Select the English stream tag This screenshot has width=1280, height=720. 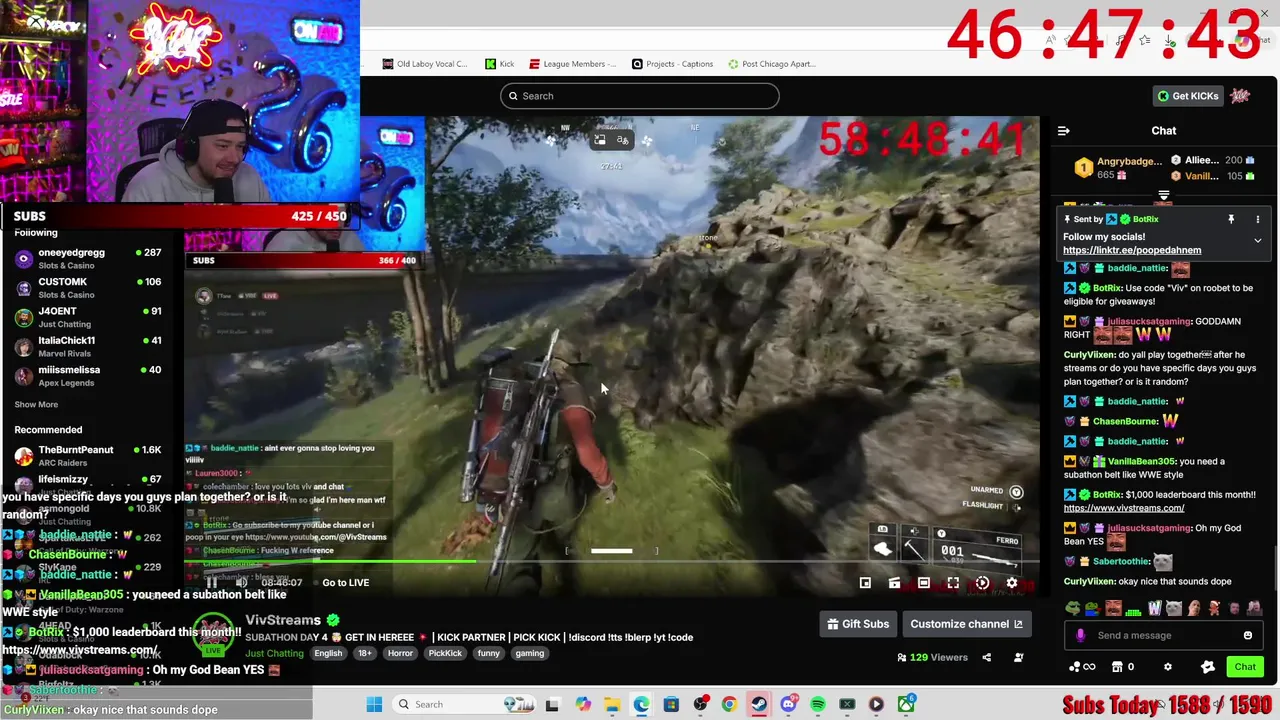pyautogui.click(x=328, y=654)
